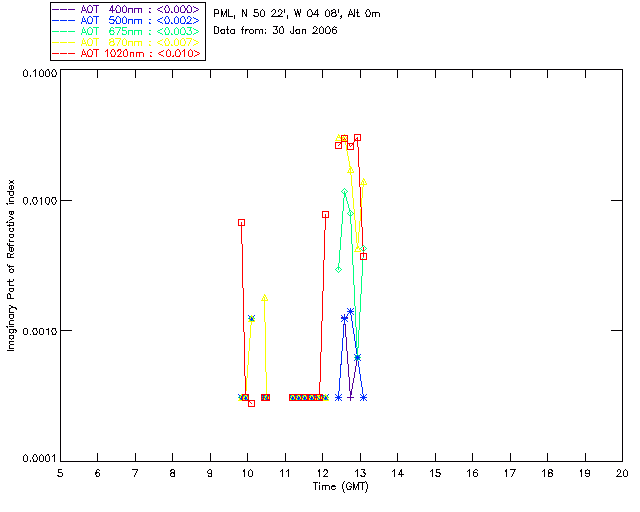
Task: Click the 13 hour x-axis tick label
Action: pos(360,473)
